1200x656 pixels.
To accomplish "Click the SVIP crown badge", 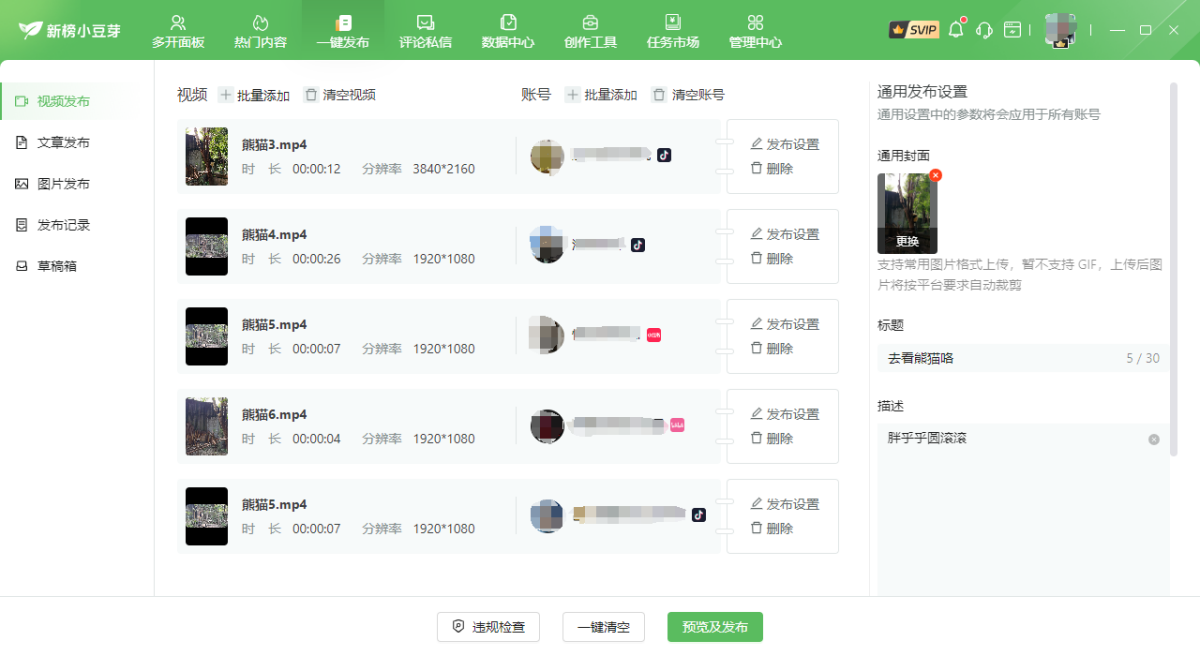I will [913, 30].
